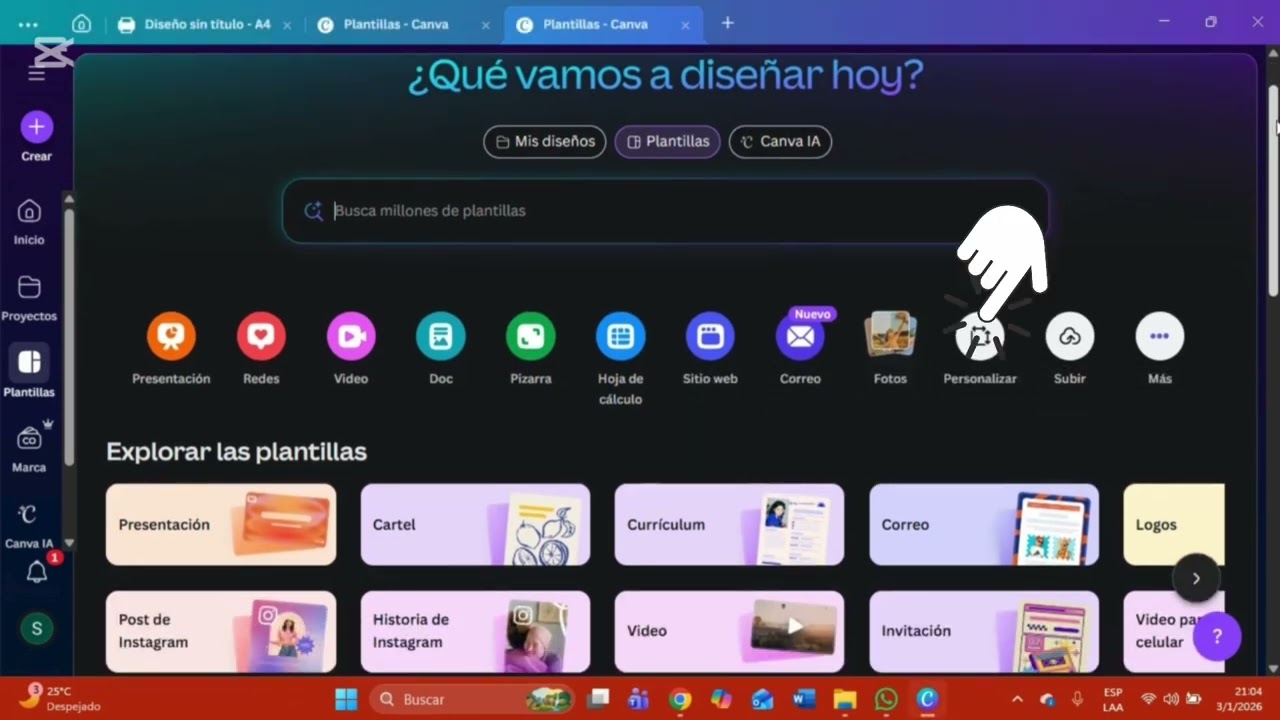1280x720 pixels.
Task: Open Proyectos in the sidebar
Action: [x=29, y=297]
